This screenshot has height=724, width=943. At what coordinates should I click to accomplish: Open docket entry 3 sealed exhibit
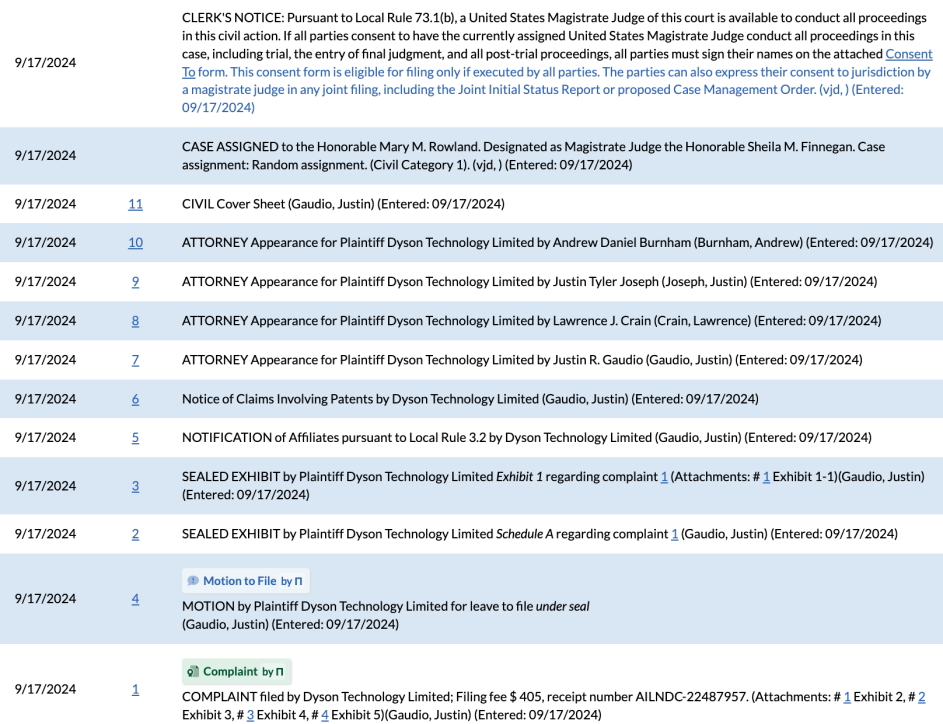pyautogui.click(x=135, y=485)
